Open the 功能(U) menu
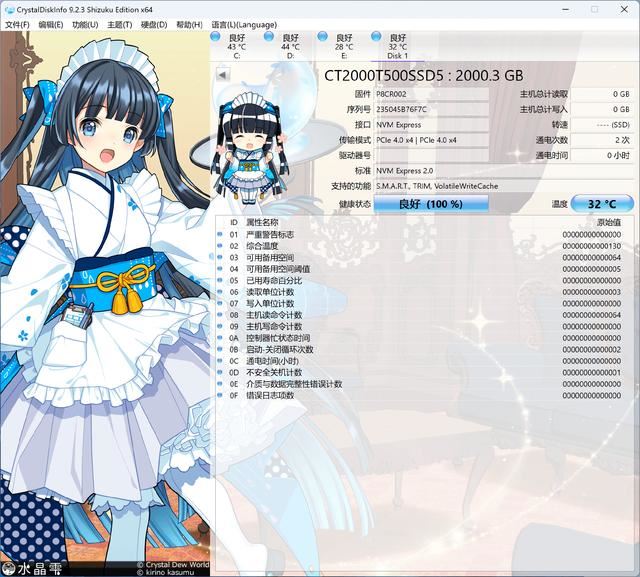 pyautogui.click(x=85, y=24)
